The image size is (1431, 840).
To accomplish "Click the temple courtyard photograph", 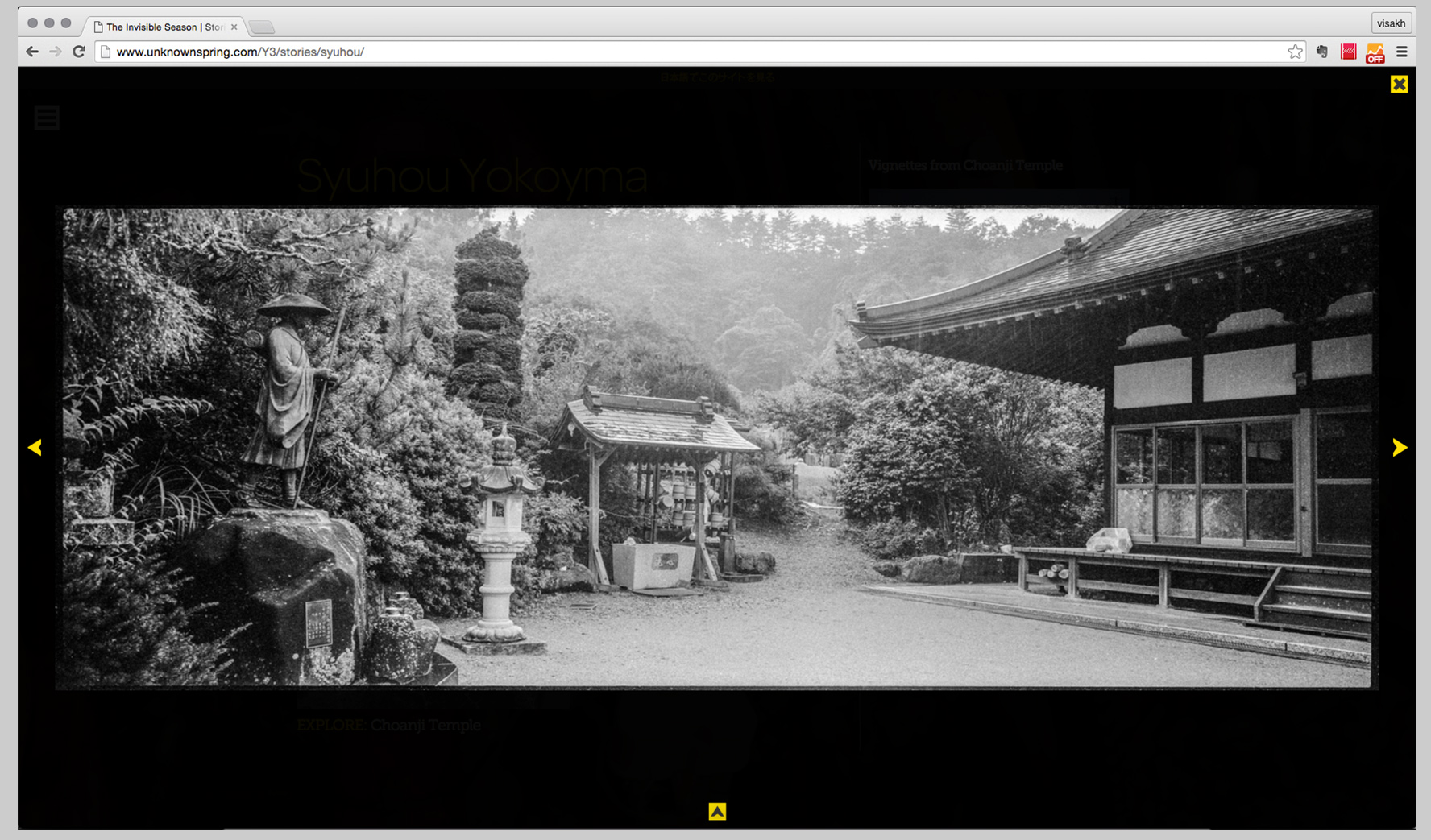I will point(716,448).
